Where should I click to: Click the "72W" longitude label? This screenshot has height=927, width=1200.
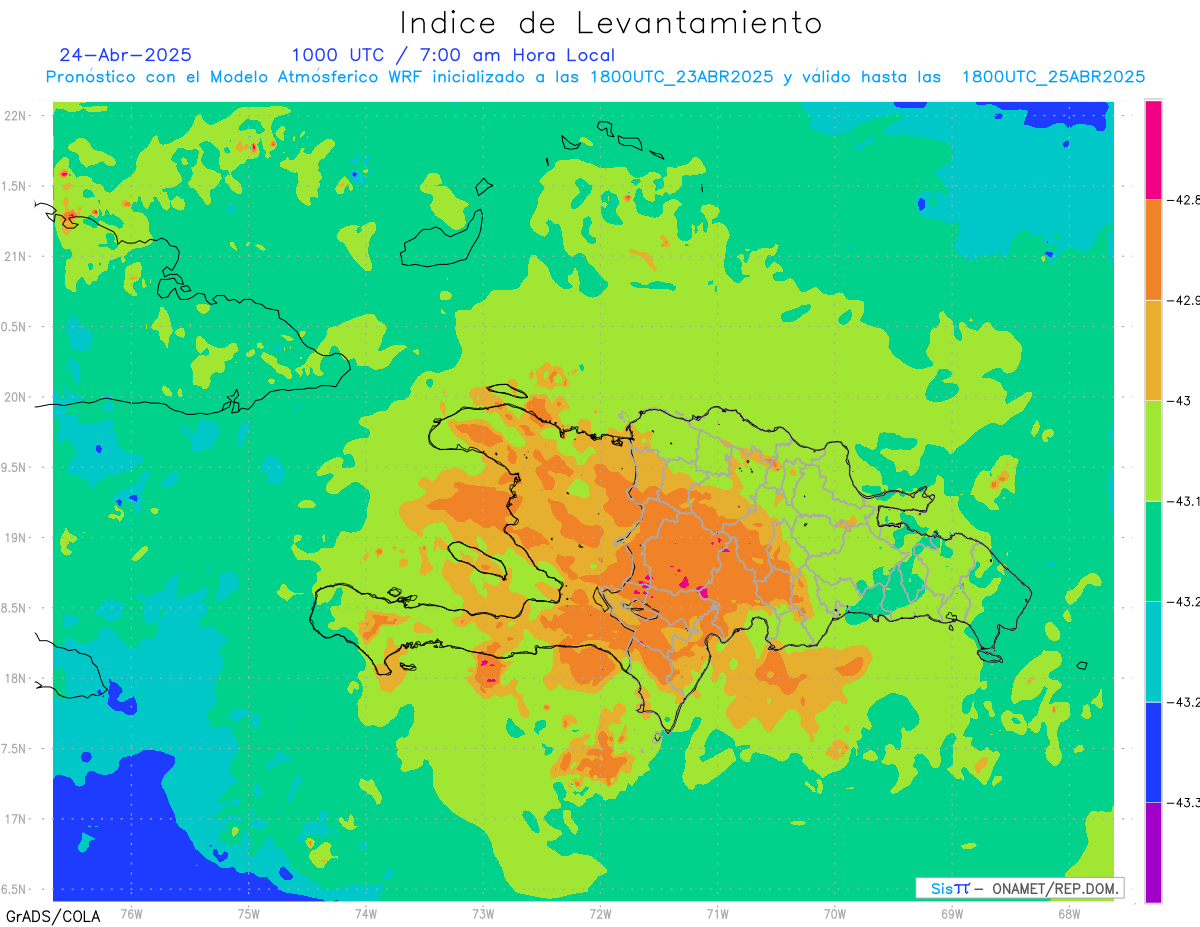click(x=600, y=913)
